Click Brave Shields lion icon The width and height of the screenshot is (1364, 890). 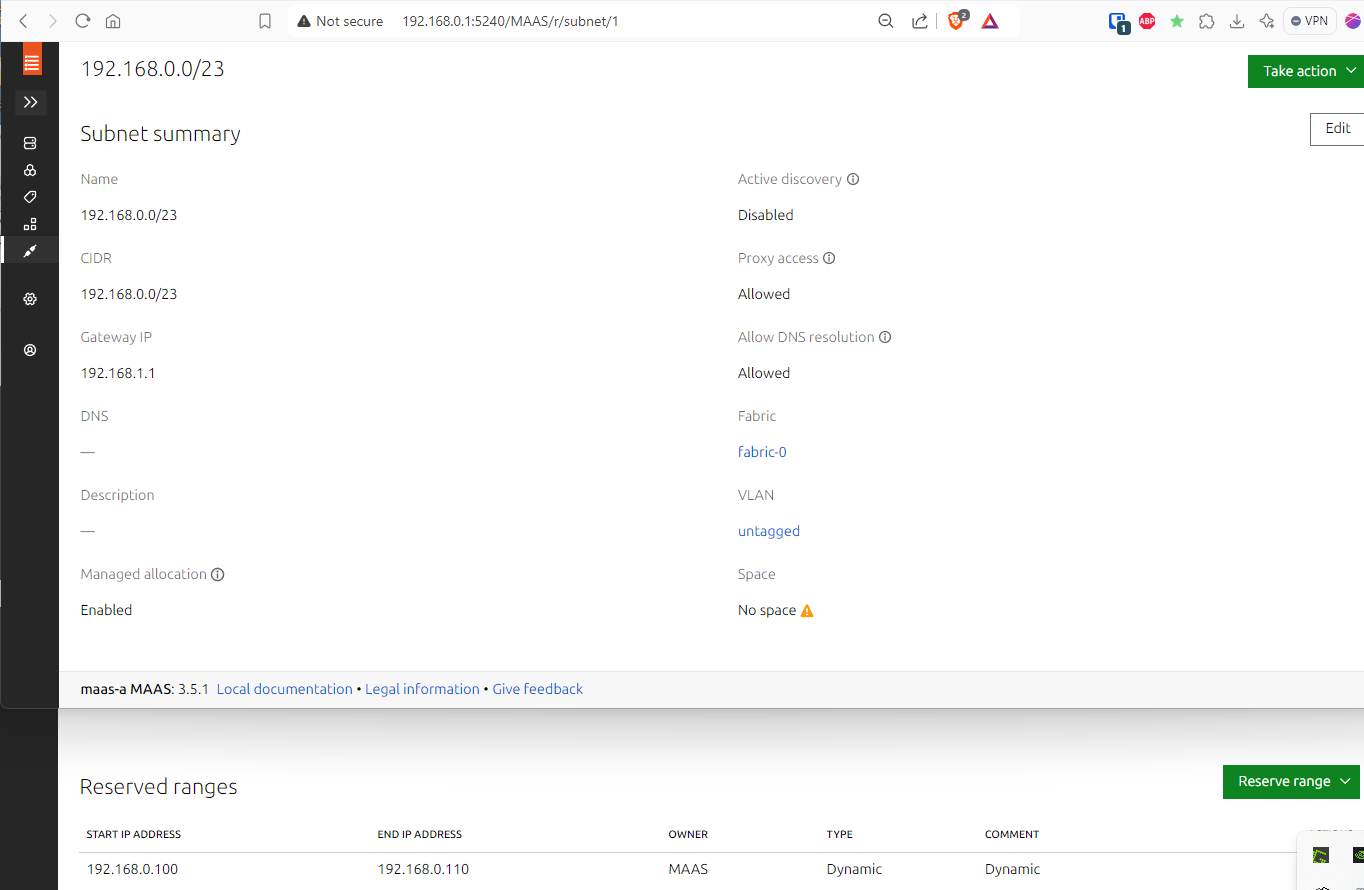pos(956,21)
